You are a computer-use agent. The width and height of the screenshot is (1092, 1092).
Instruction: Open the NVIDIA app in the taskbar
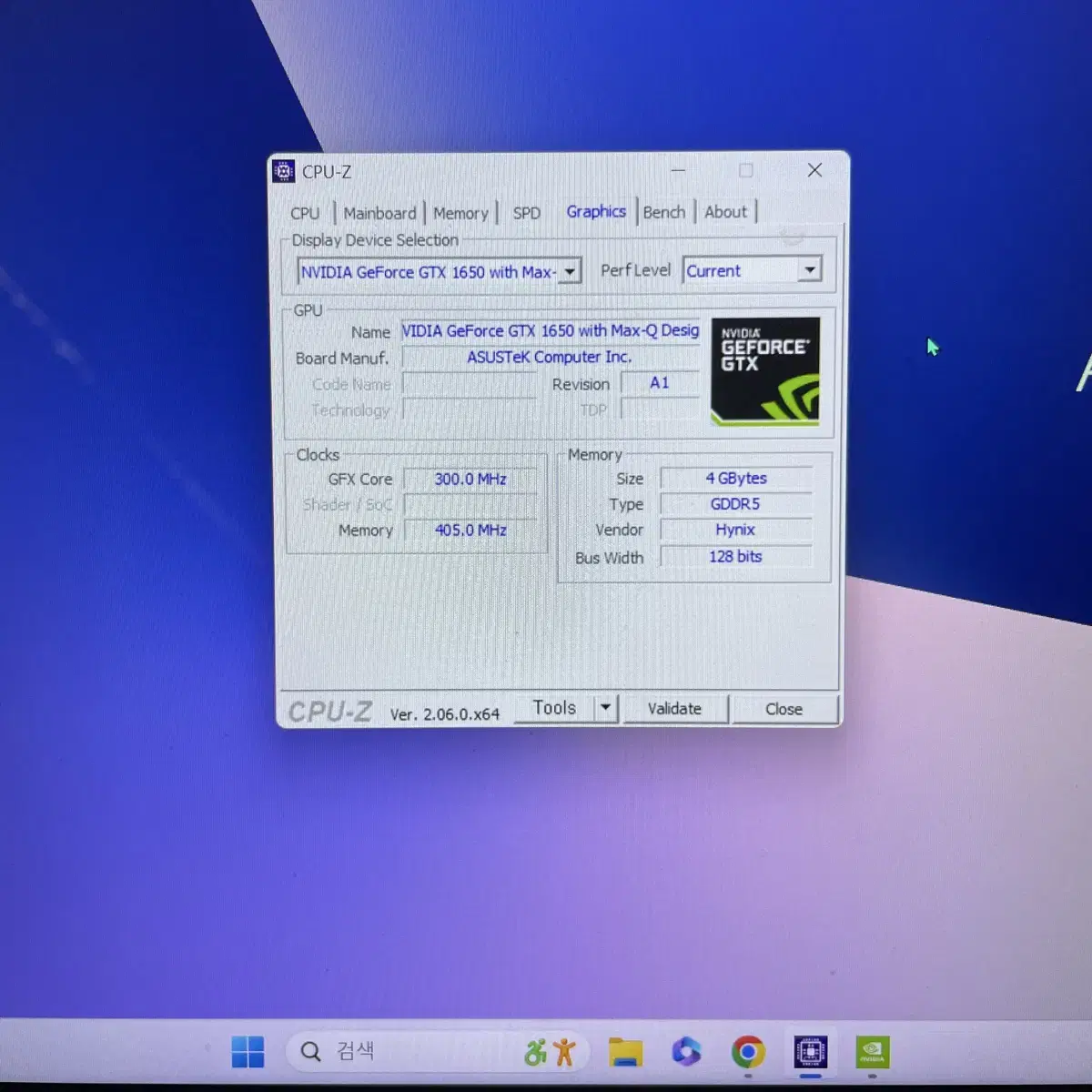click(x=872, y=1052)
